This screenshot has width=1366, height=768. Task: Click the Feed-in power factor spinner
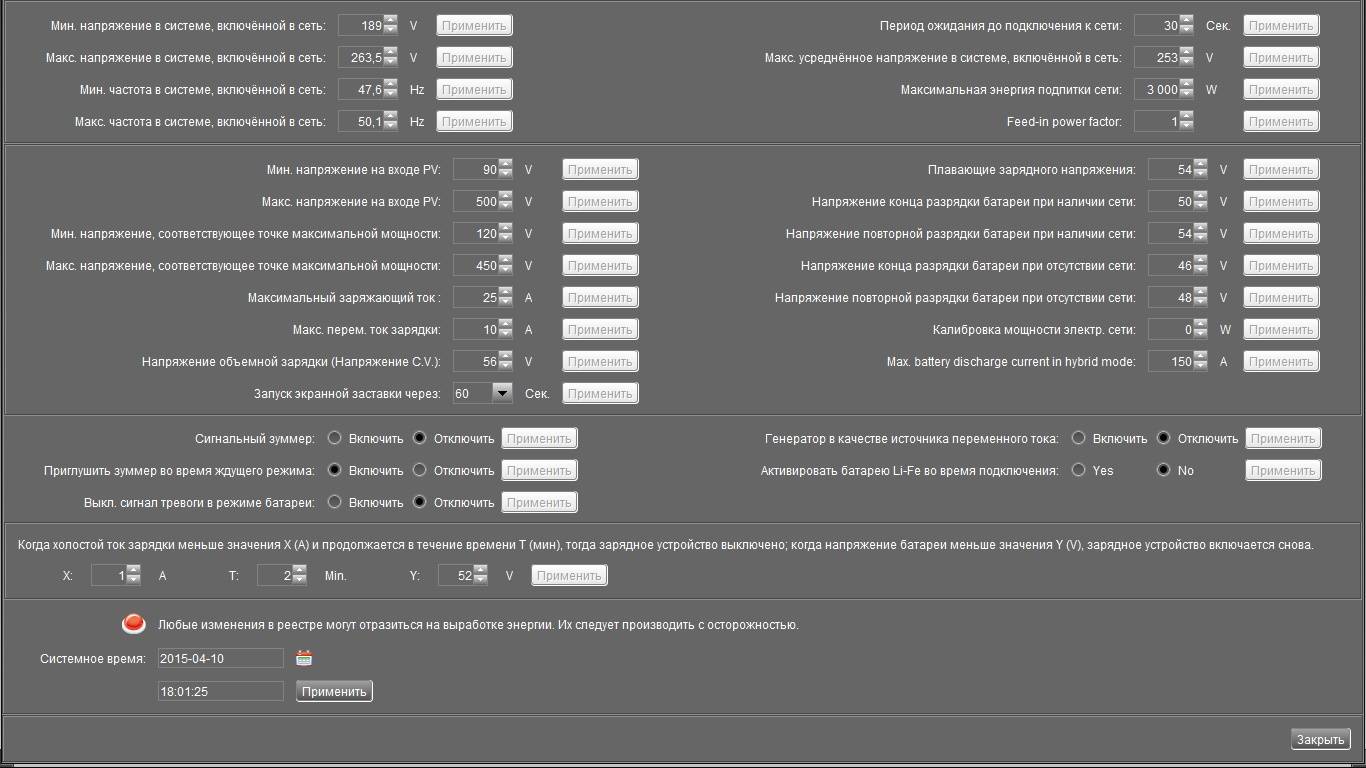(1187, 122)
